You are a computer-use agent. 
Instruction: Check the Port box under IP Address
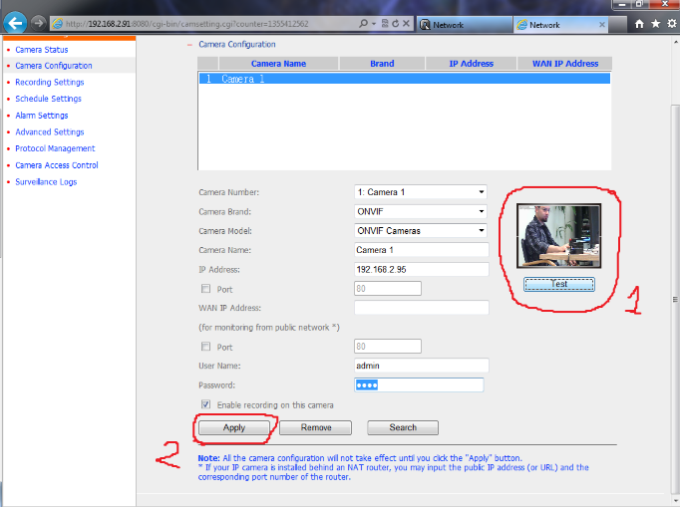click(x=205, y=288)
